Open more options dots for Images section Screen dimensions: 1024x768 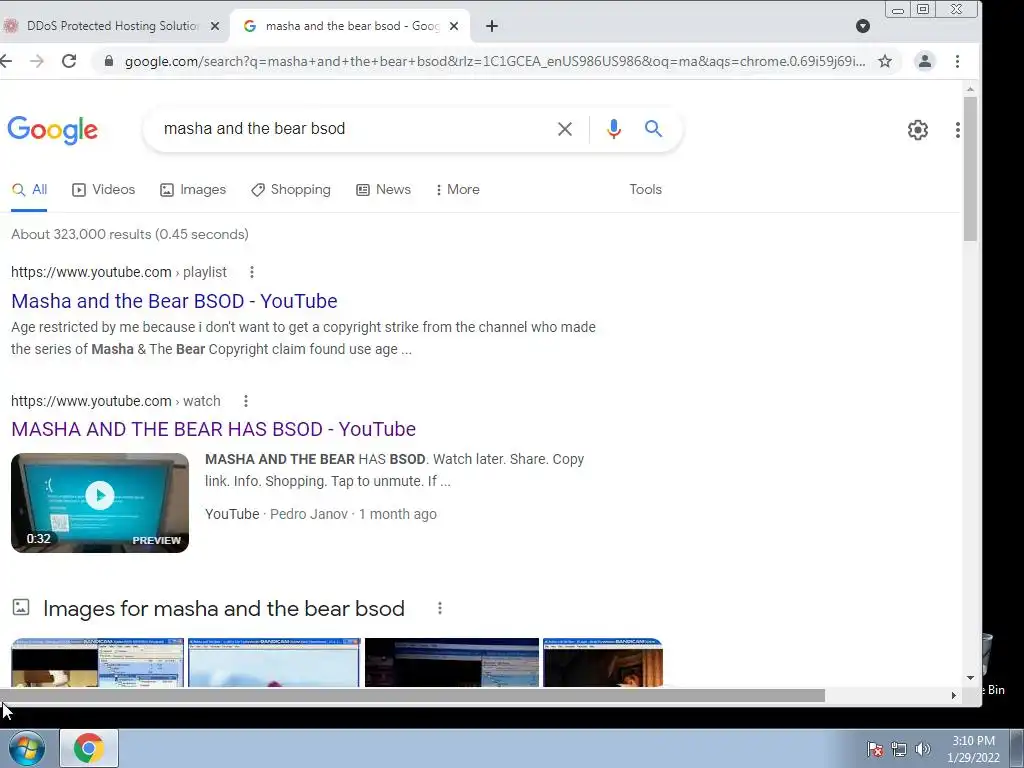(x=440, y=609)
